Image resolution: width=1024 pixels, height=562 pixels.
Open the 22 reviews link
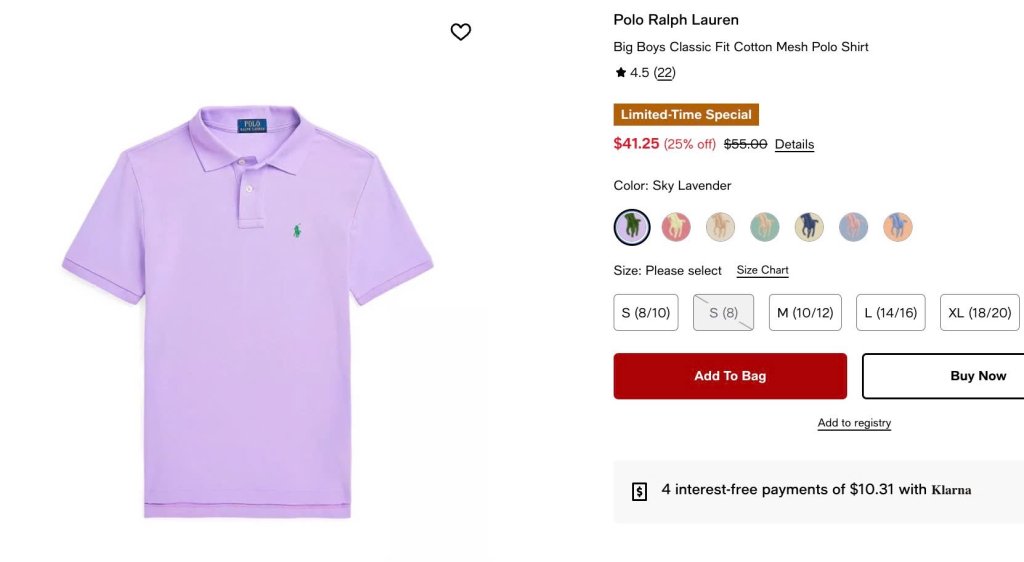point(664,72)
